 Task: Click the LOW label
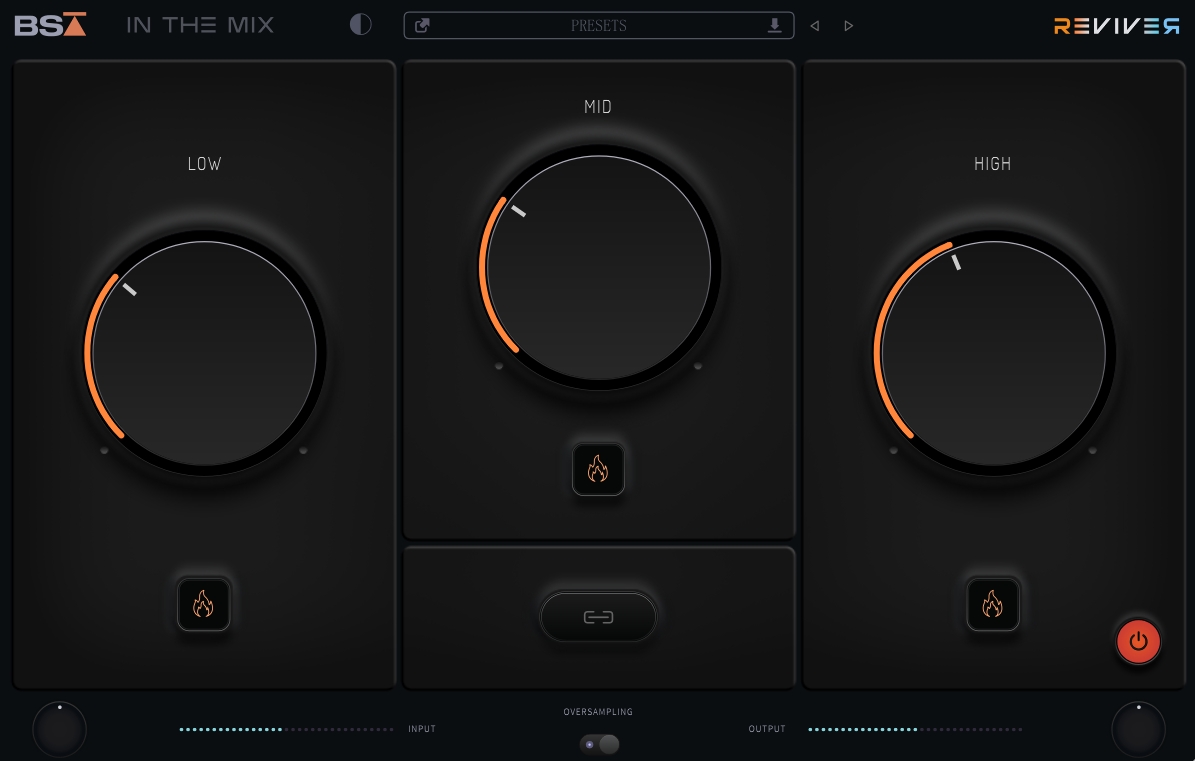click(204, 164)
